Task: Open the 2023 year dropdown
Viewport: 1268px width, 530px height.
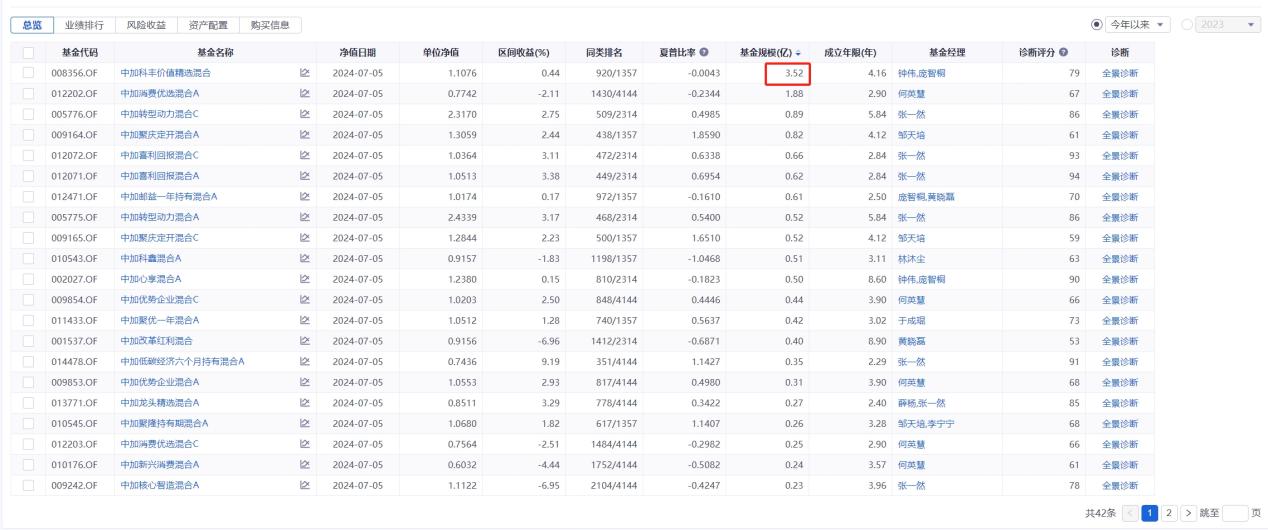Action: click(x=1254, y=24)
